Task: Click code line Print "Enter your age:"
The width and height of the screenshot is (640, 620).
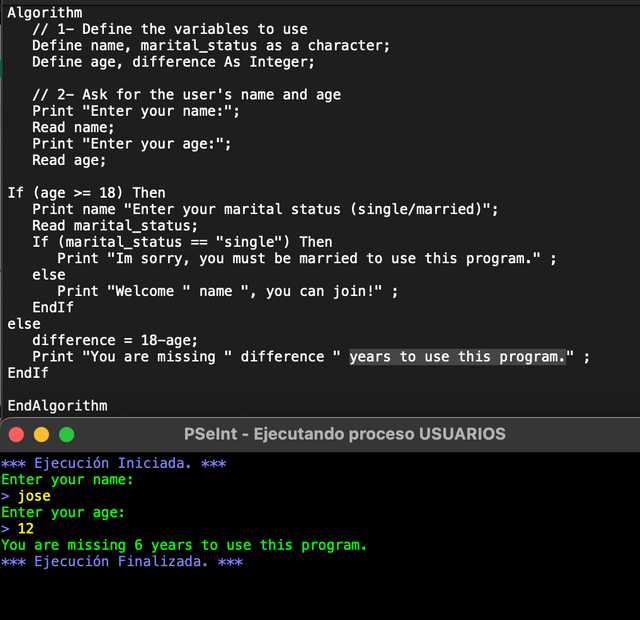Action: coord(131,144)
